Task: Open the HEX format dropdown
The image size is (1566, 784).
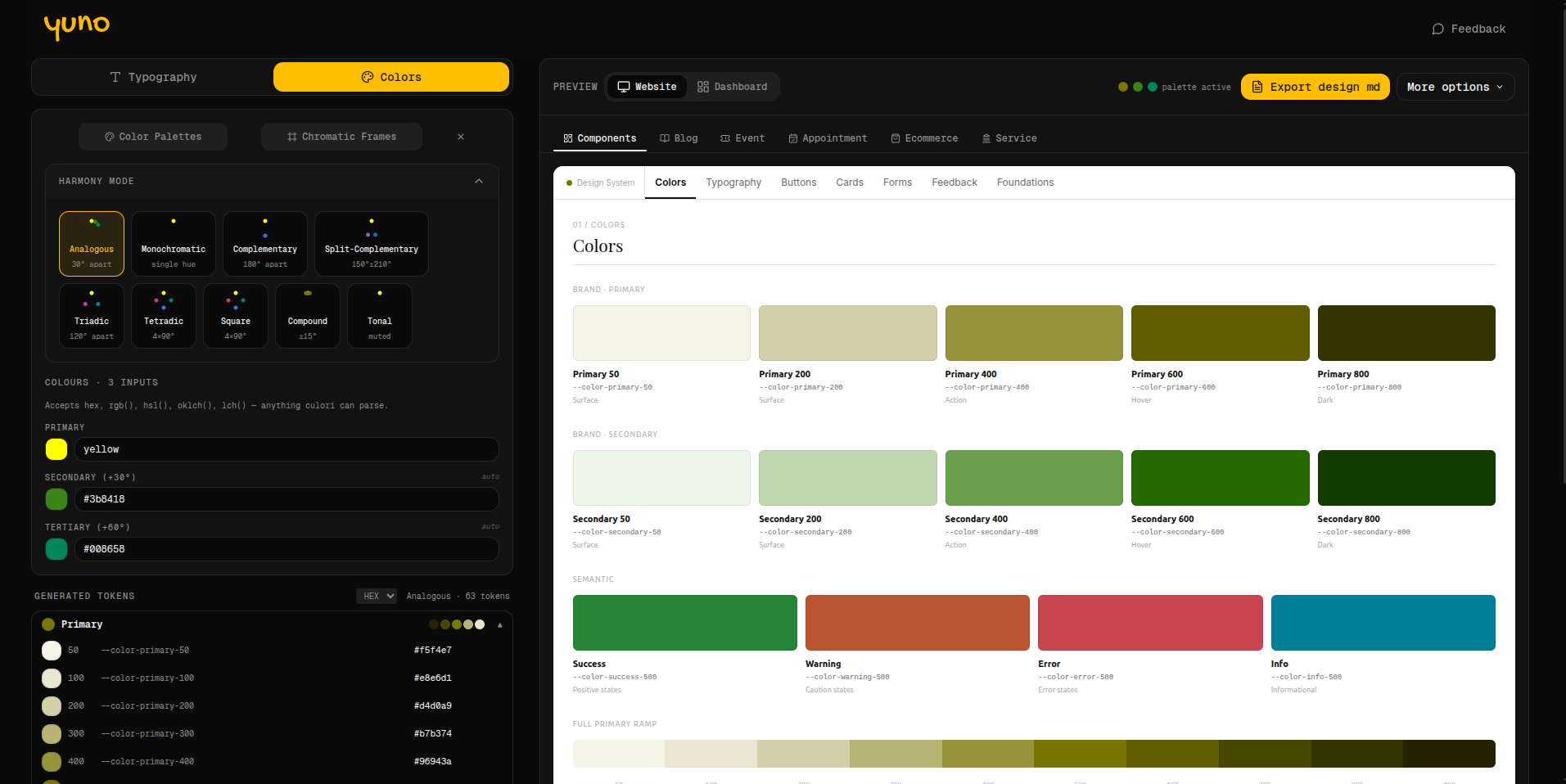Action: pyautogui.click(x=377, y=596)
